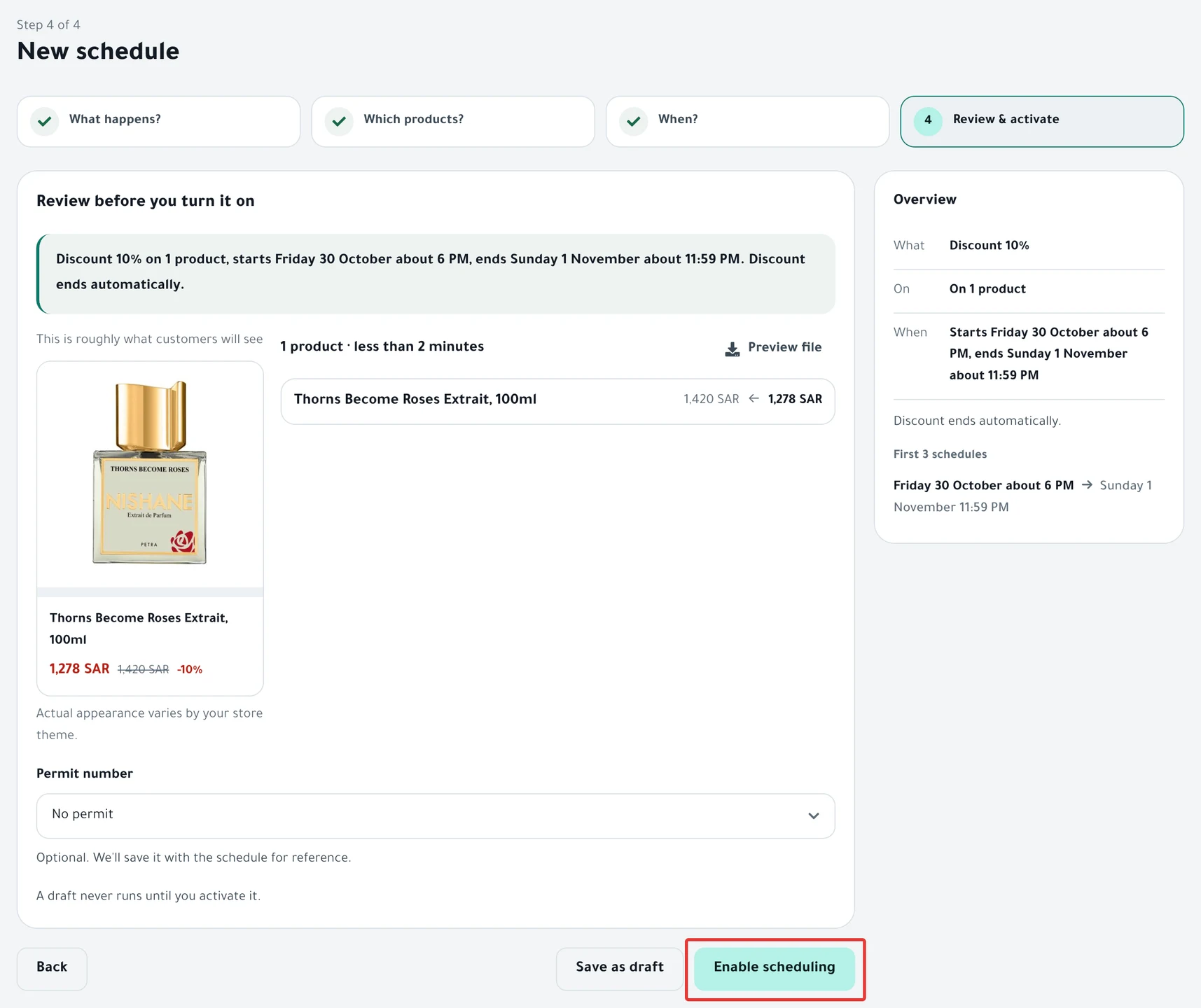1201x1008 pixels.
Task: Click the Discount 10% overview value
Action: (989, 246)
